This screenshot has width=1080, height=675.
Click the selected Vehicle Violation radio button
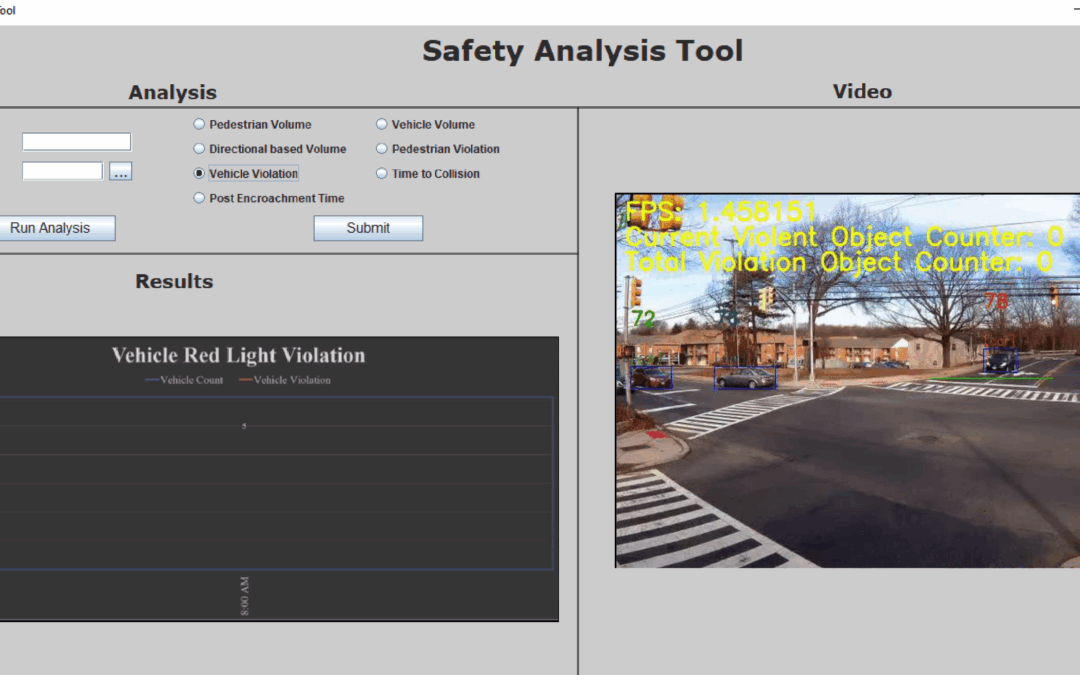point(199,174)
